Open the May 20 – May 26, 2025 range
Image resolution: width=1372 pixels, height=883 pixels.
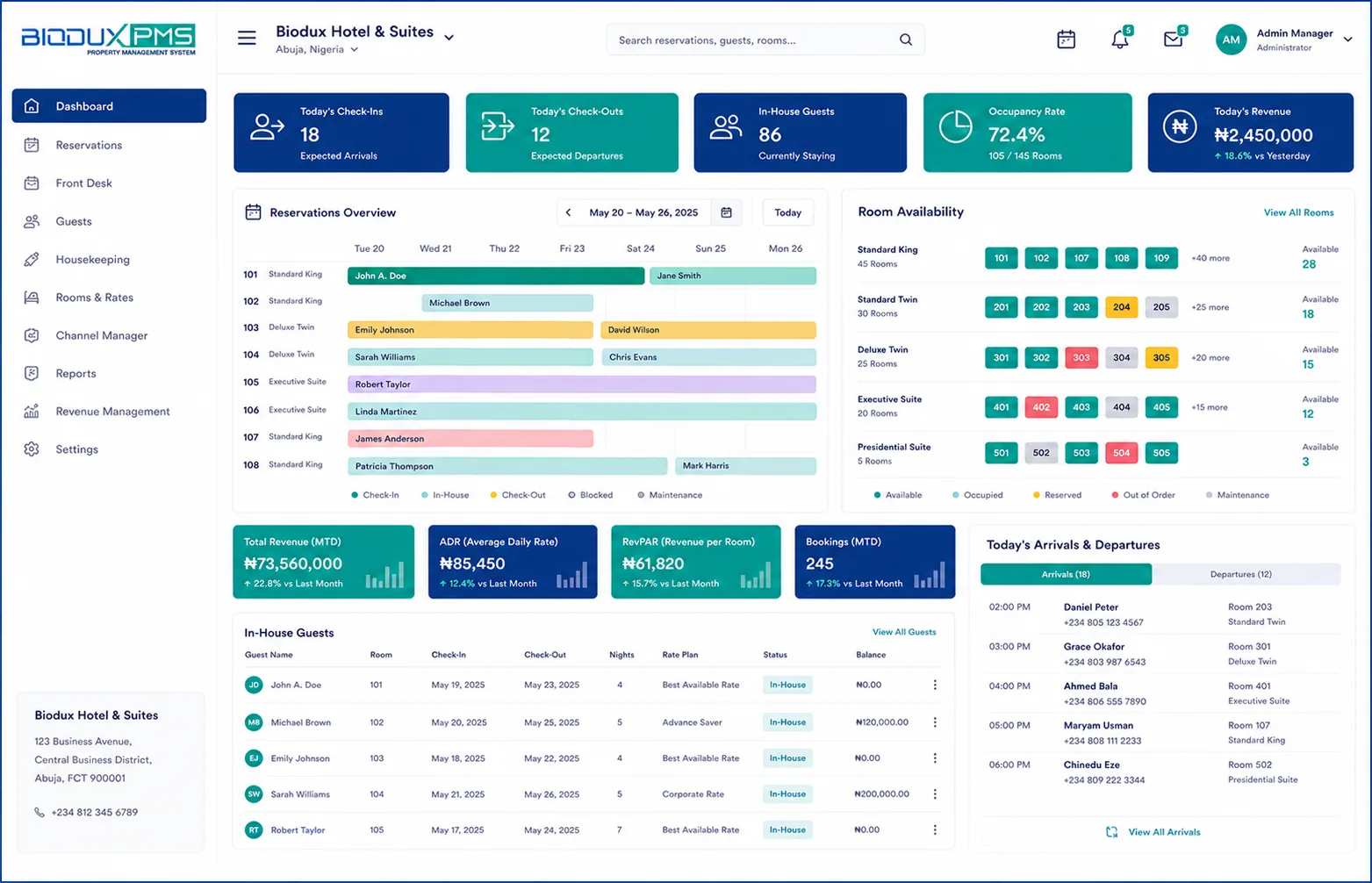pos(643,212)
